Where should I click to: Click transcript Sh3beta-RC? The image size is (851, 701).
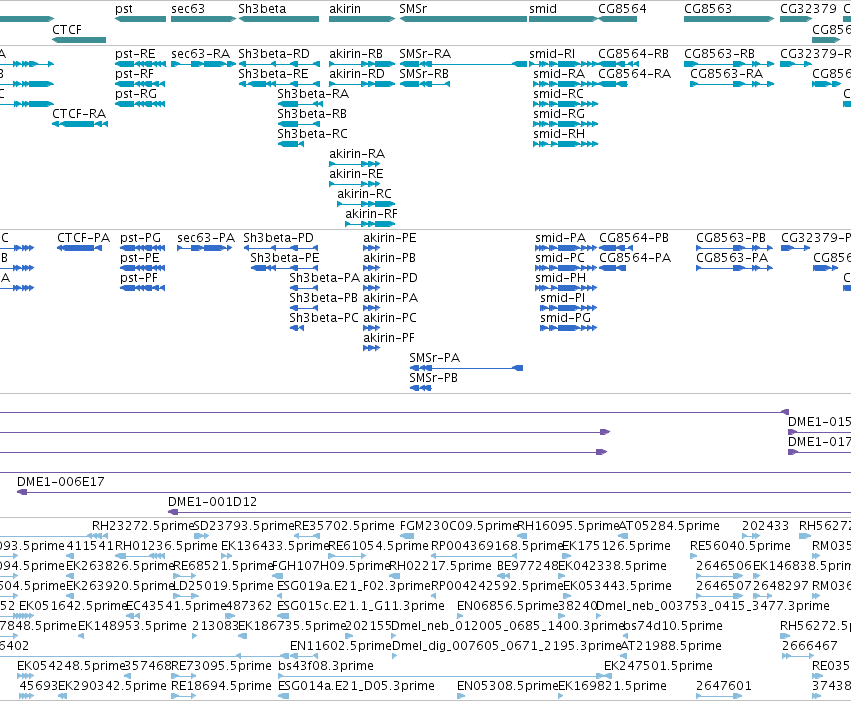(291, 144)
